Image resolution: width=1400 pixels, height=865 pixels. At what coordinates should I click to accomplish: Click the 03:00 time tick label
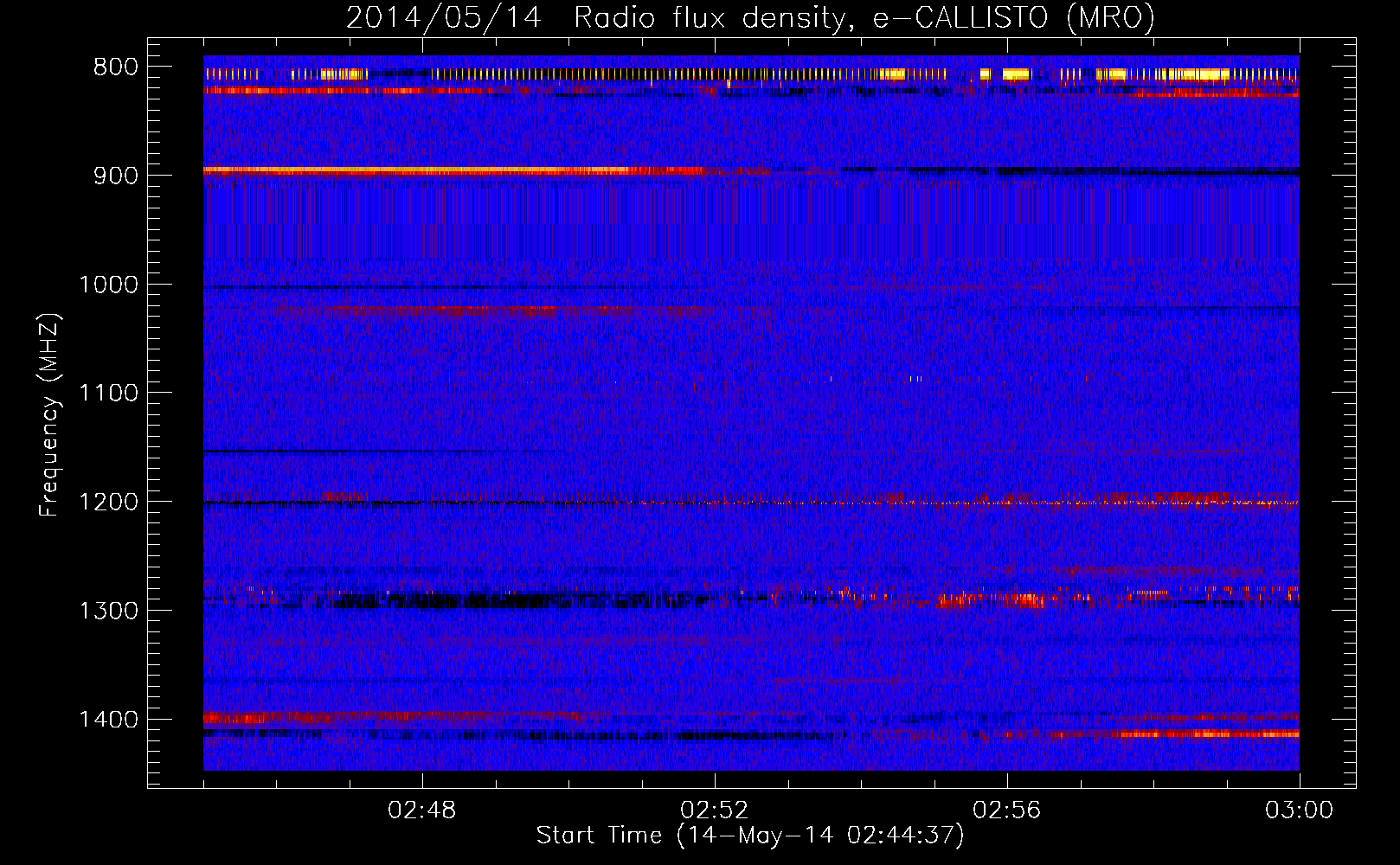tap(1300, 811)
